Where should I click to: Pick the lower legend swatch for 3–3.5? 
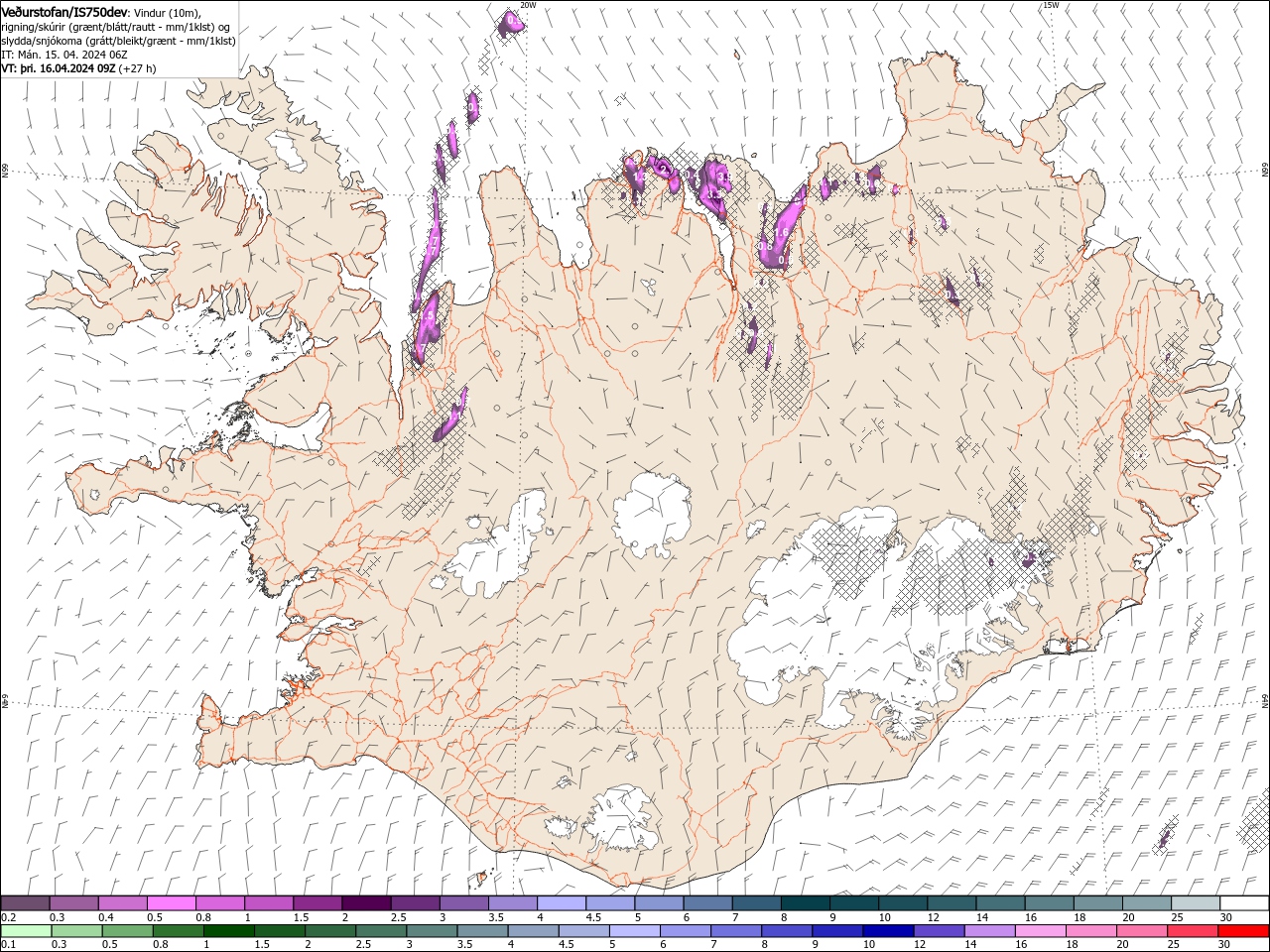tap(432, 931)
